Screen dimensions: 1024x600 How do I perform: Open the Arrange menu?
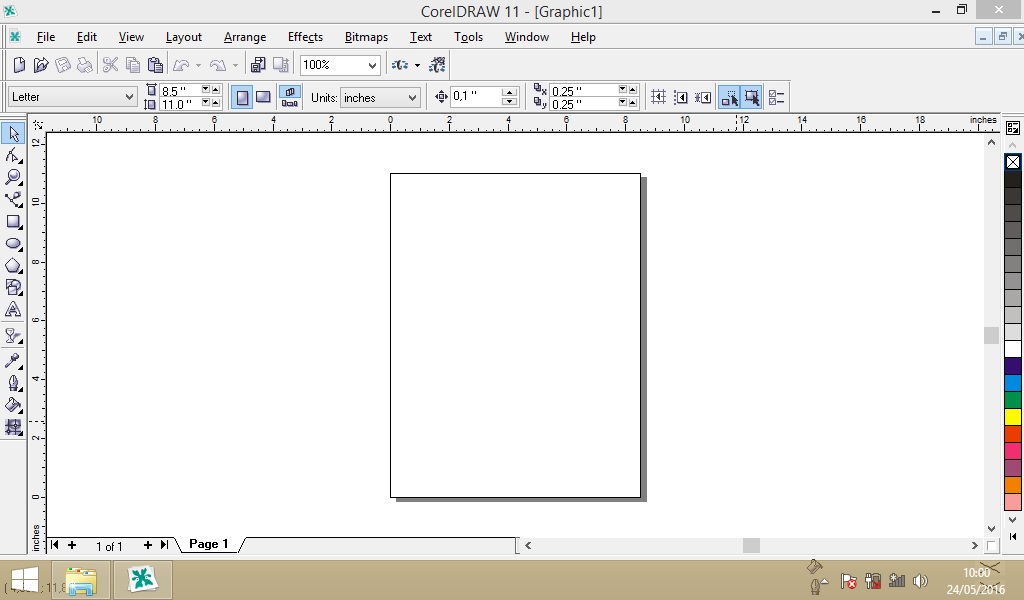pos(245,37)
